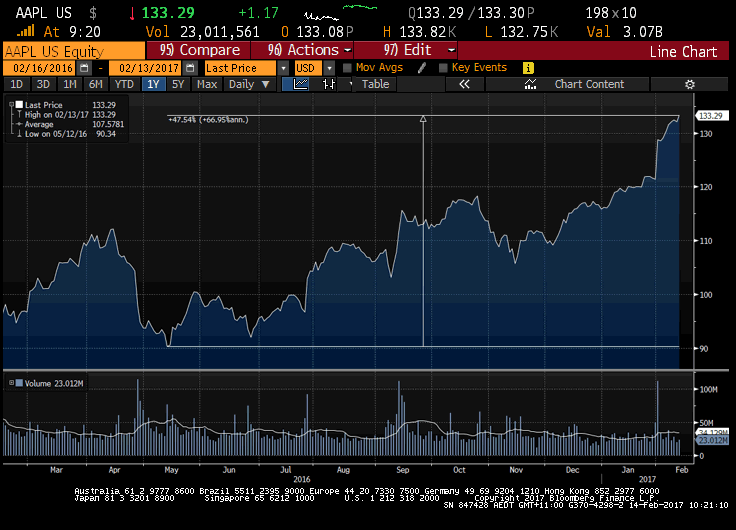Toggle the Last Price legend color box

point(19,105)
